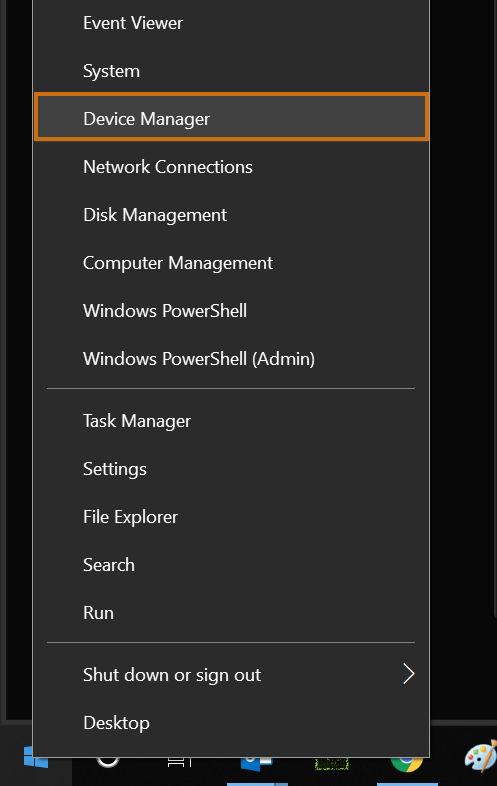
Task: Click the green pixelated taskbar icon
Action: click(332, 763)
